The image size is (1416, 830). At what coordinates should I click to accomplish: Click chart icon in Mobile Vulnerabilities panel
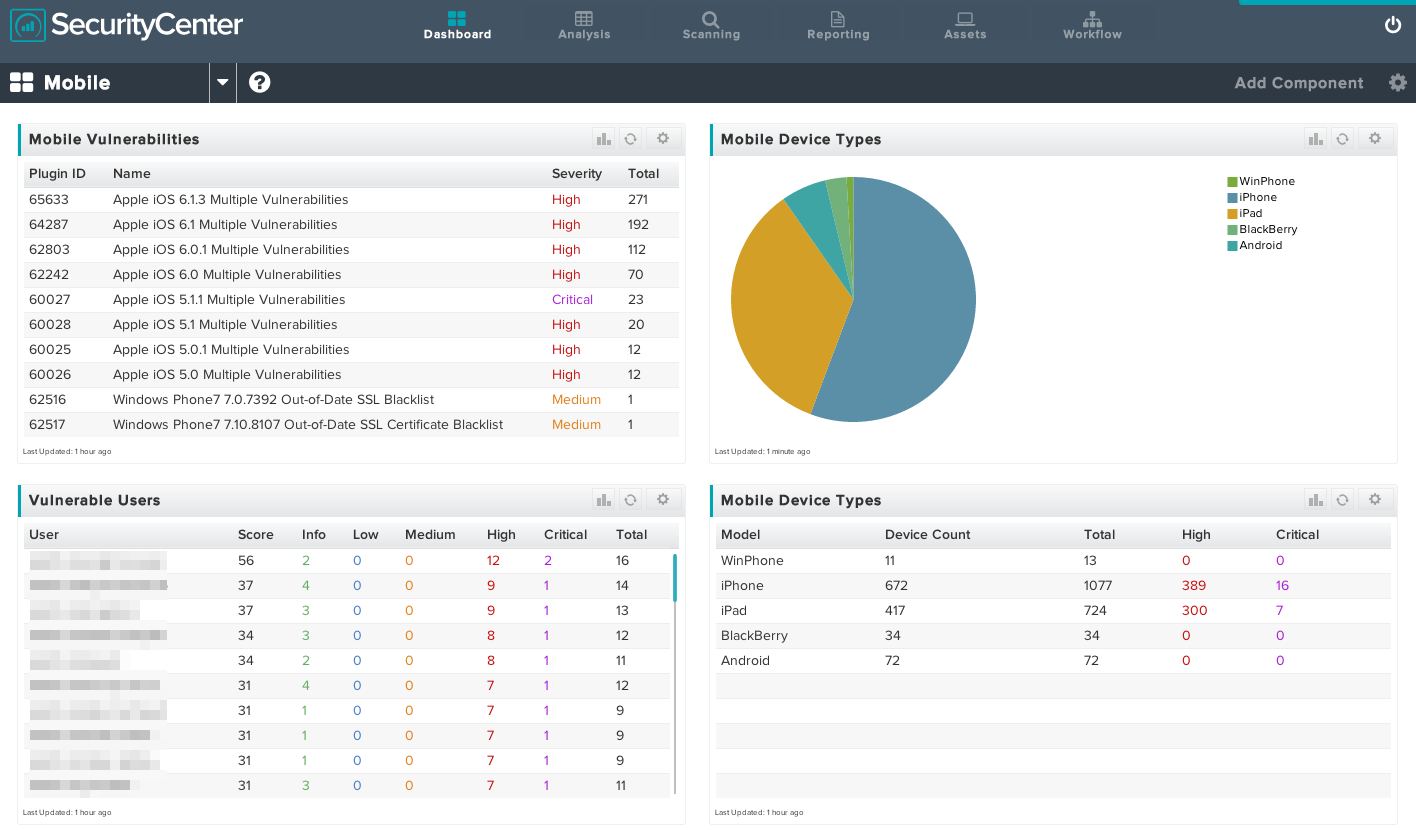pos(603,139)
